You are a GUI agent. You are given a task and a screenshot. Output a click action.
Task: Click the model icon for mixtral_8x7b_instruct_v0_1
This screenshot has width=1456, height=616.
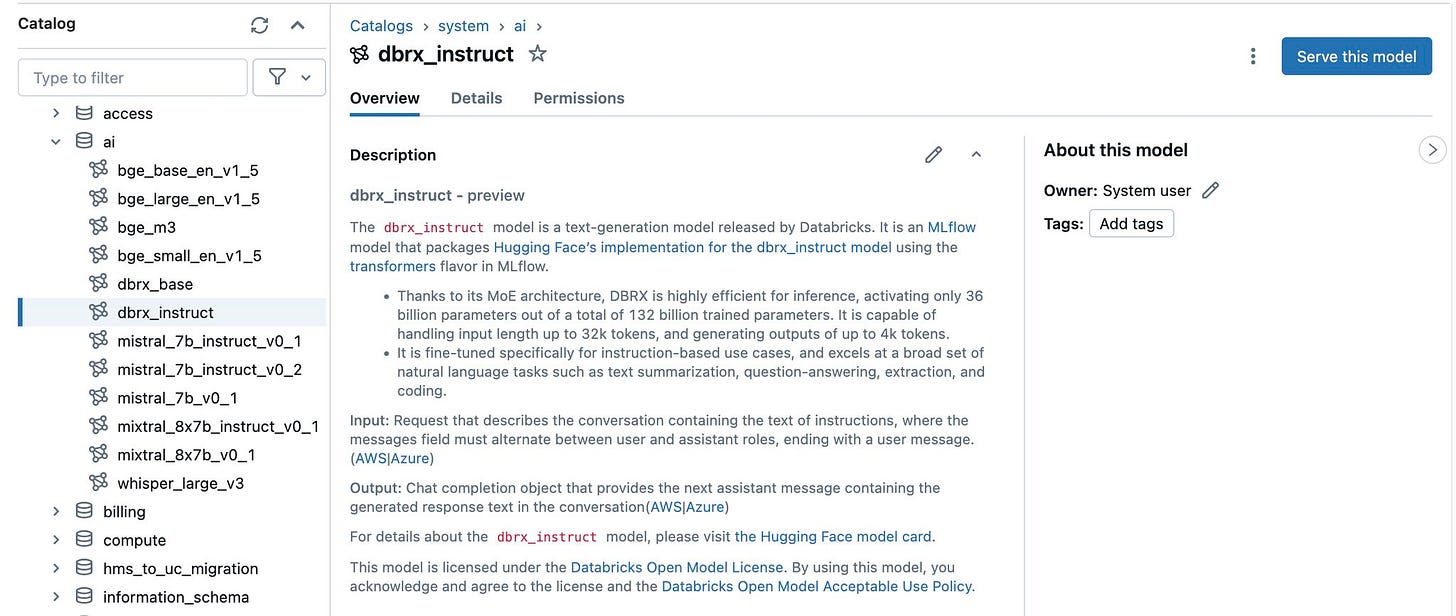pyautogui.click(x=98, y=426)
